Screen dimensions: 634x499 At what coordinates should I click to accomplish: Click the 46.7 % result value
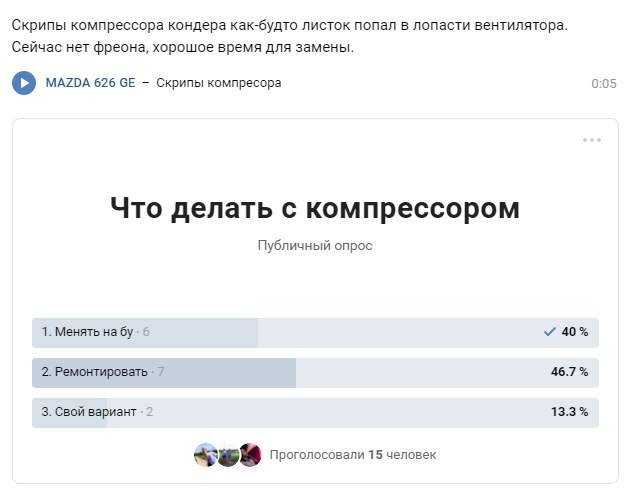point(569,372)
